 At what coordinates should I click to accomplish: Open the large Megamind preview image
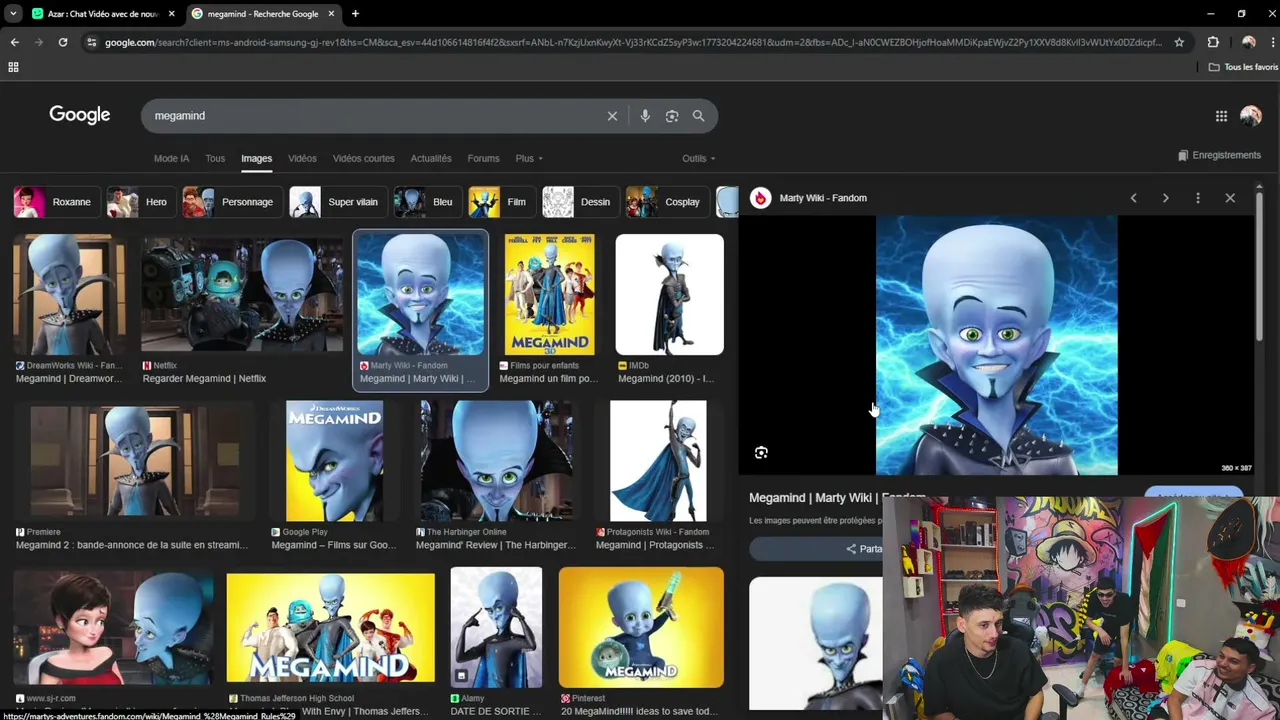[x=997, y=345]
